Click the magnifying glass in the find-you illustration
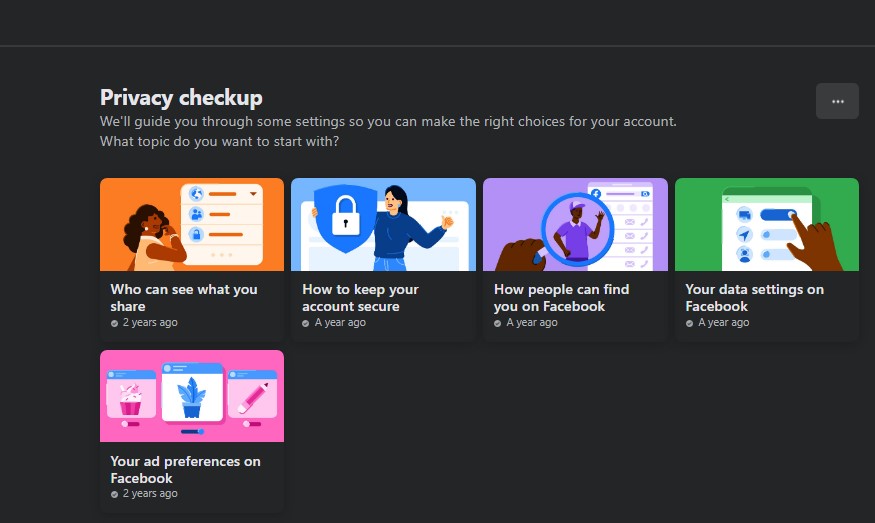This screenshot has width=875, height=523. pyautogui.click(x=573, y=230)
